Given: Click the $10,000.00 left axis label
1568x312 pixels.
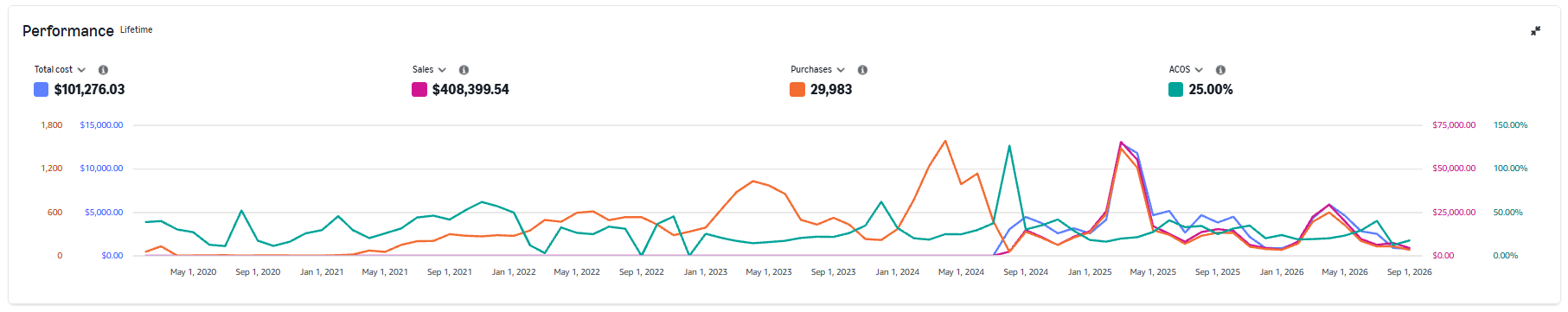Looking at the screenshot, I should [101, 169].
